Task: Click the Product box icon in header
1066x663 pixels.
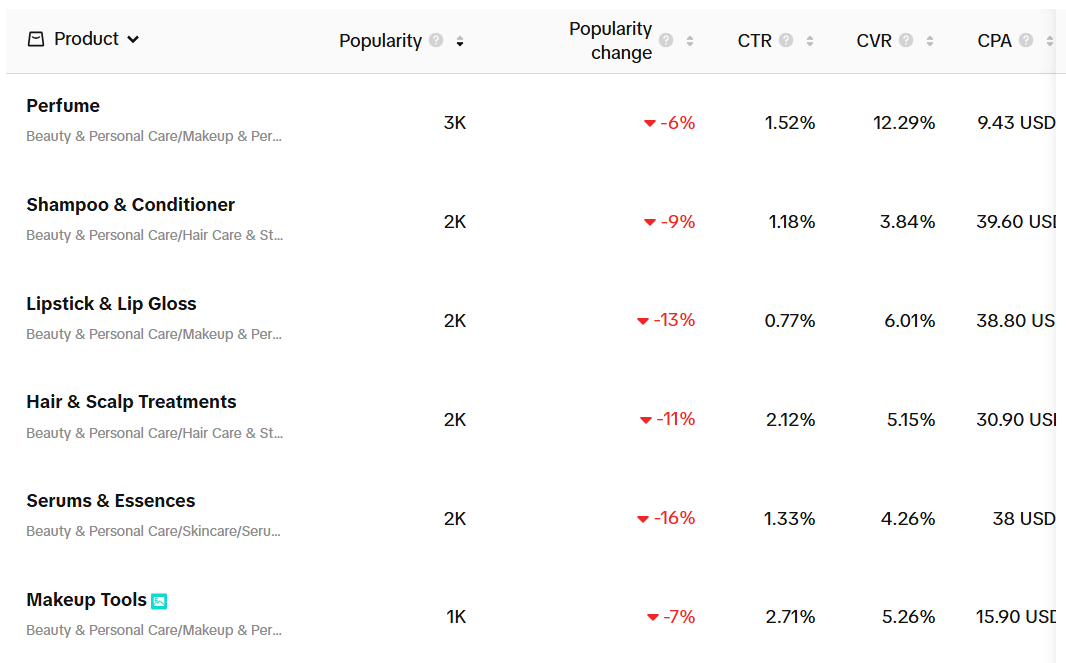Action: coord(36,39)
